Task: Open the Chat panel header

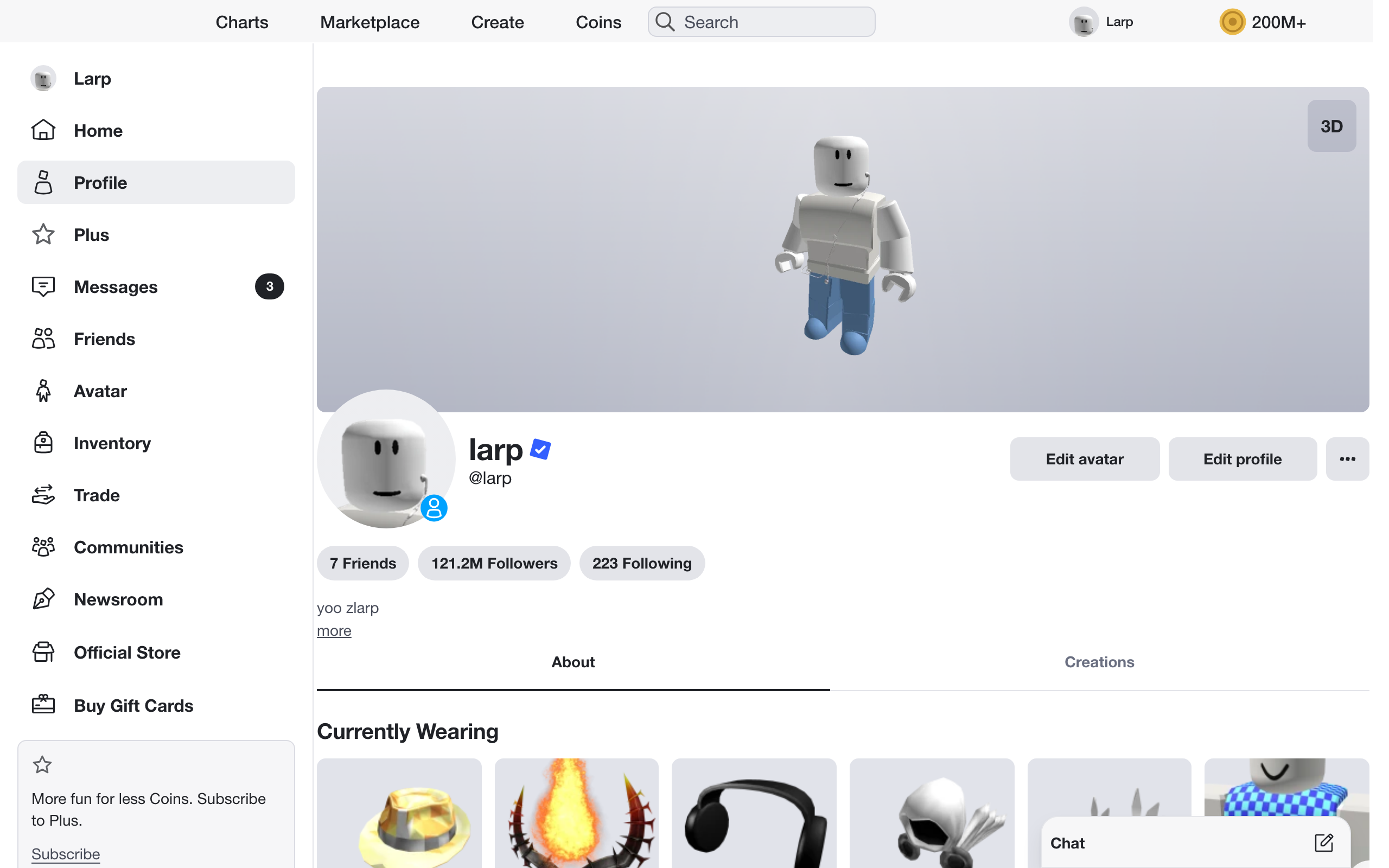Action: click(1195, 843)
